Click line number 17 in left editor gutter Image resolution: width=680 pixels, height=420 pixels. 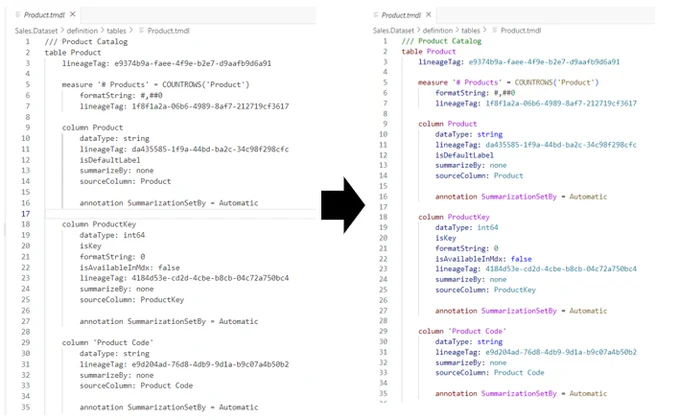point(26,213)
